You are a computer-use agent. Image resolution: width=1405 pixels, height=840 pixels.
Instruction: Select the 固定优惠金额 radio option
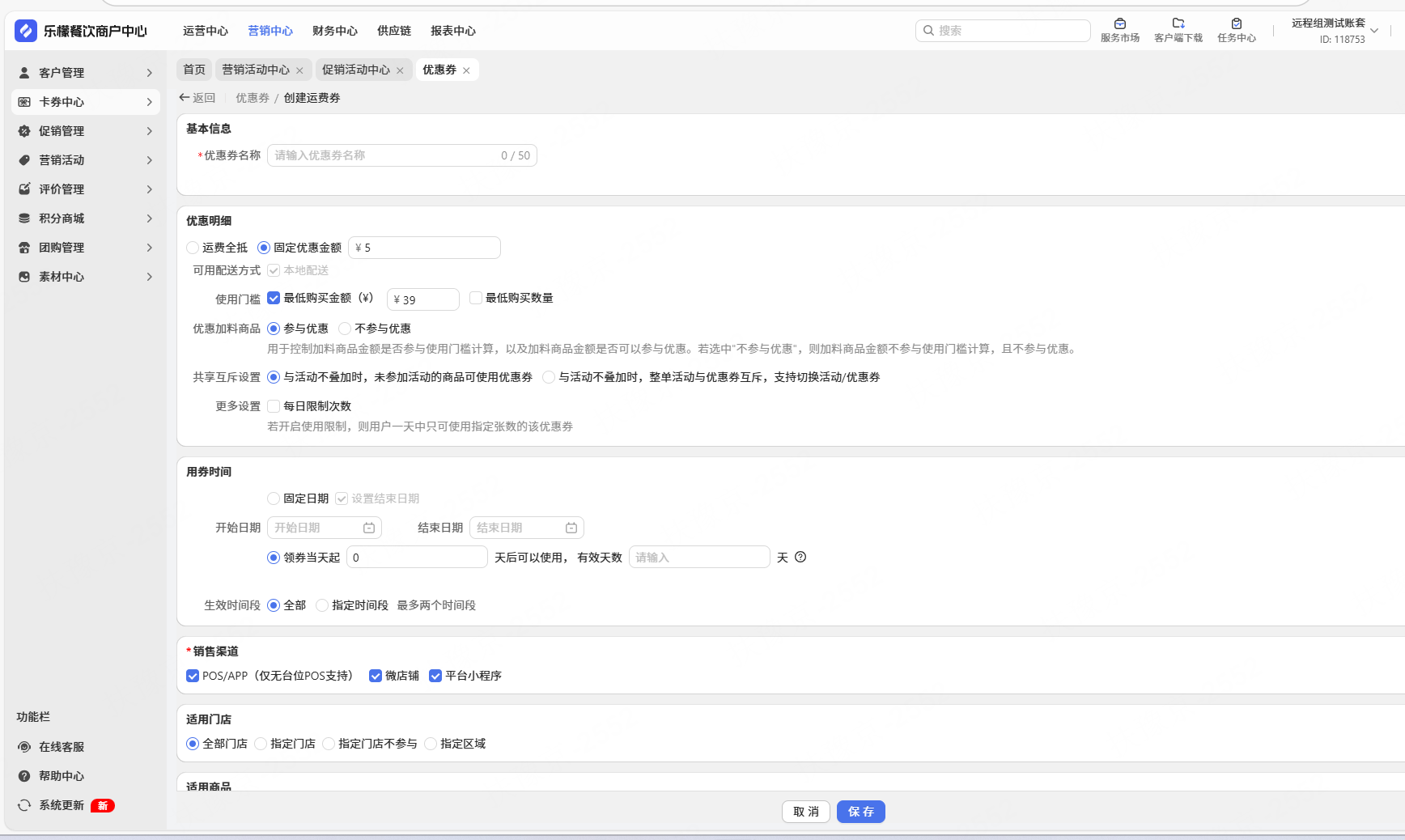click(x=264, y=248)
